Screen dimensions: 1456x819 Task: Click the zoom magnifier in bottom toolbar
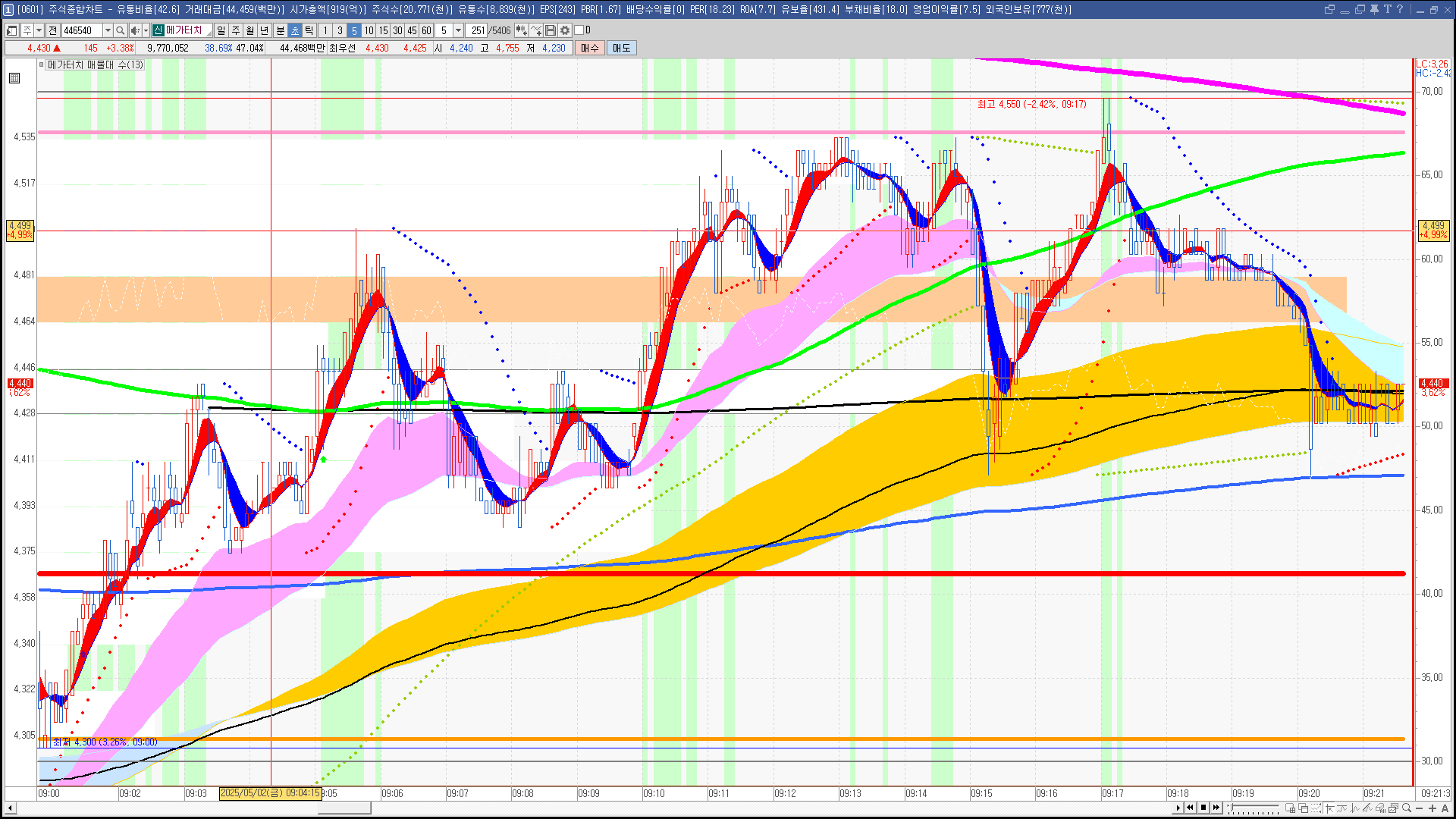pos(1407,808)
